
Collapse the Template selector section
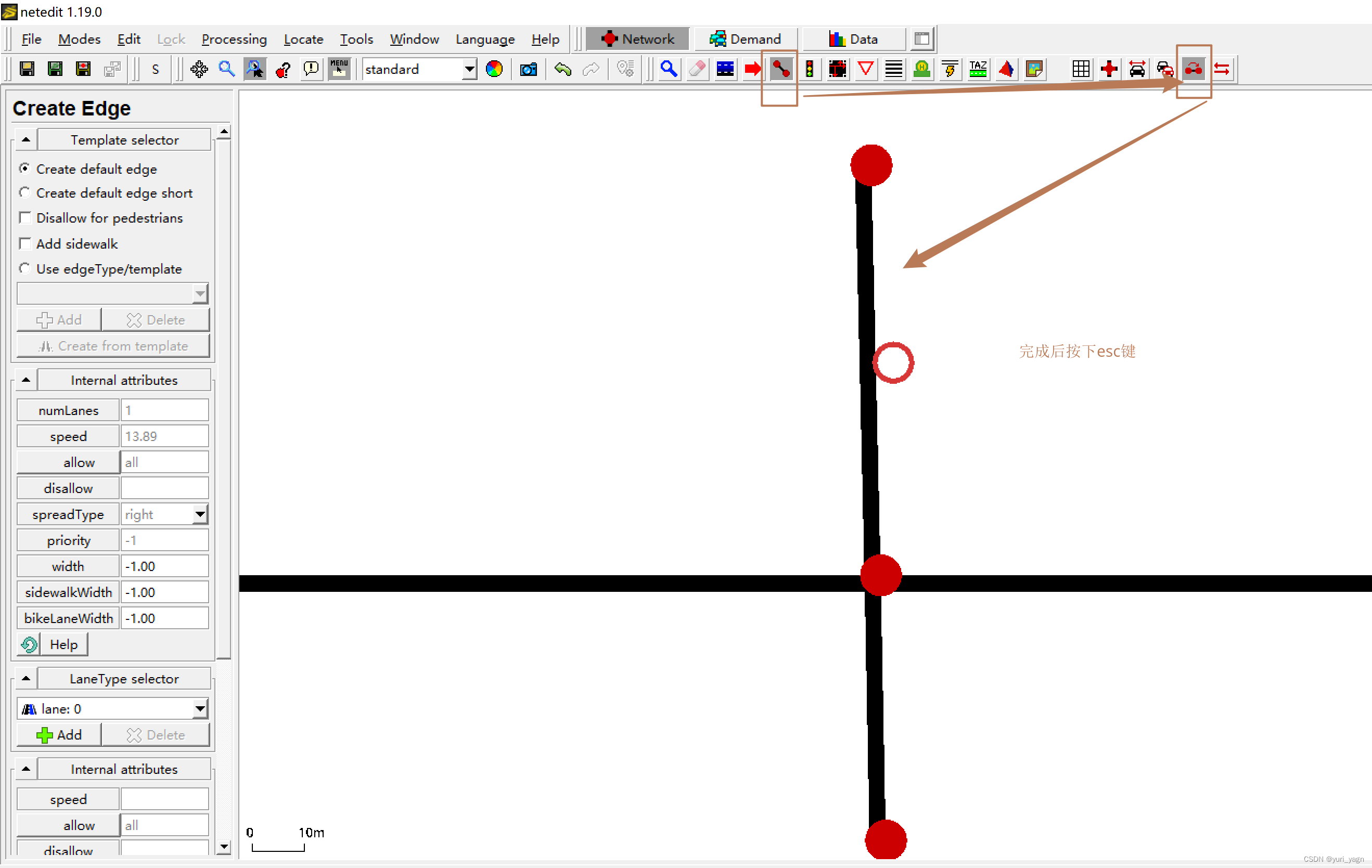pyautogui.click(x=25, y=139)
